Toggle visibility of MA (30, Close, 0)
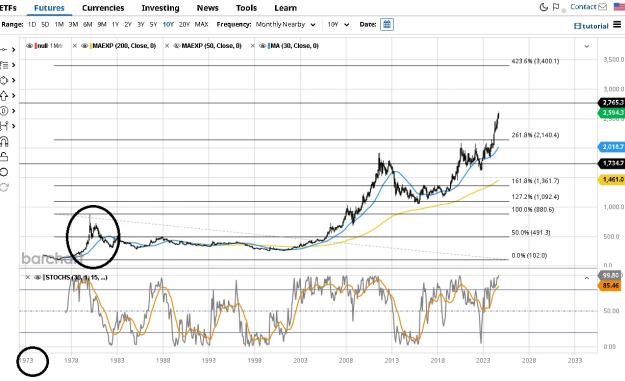The height and width of the screenshot is (381, 625). pos(262,46)
